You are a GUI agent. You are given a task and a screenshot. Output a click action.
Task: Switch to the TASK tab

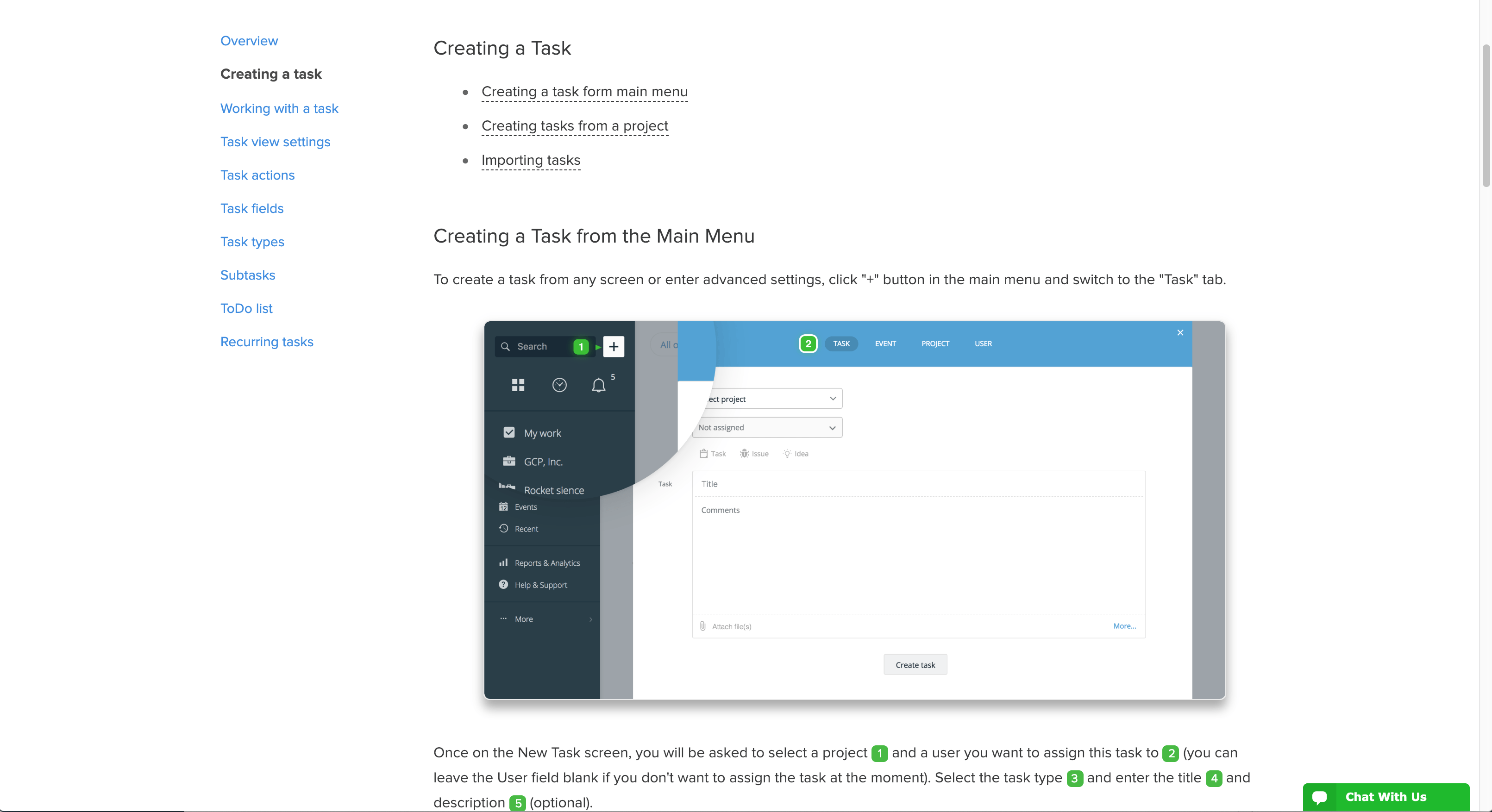tap(841, 344)
